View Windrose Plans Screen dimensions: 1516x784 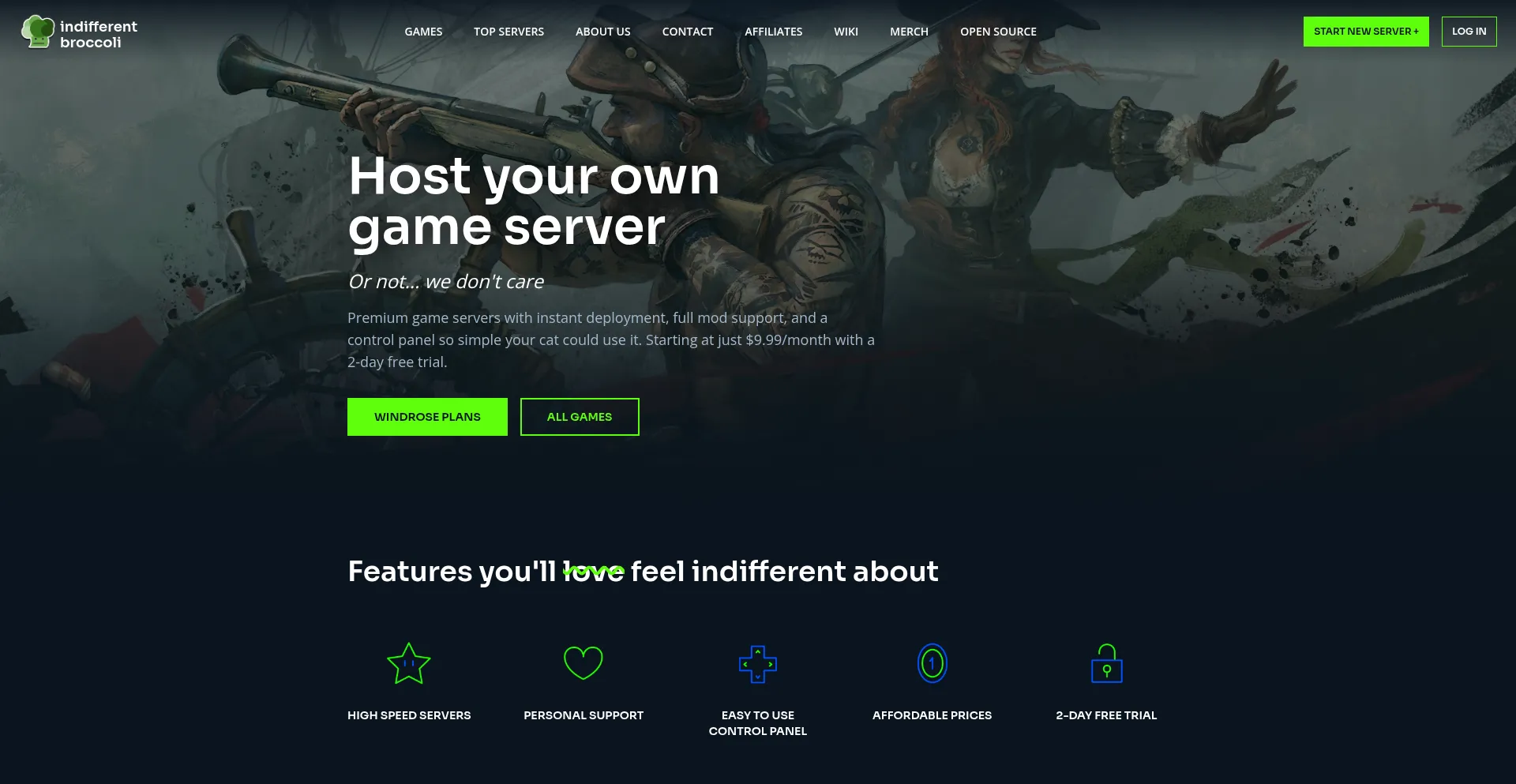[427, 417]
